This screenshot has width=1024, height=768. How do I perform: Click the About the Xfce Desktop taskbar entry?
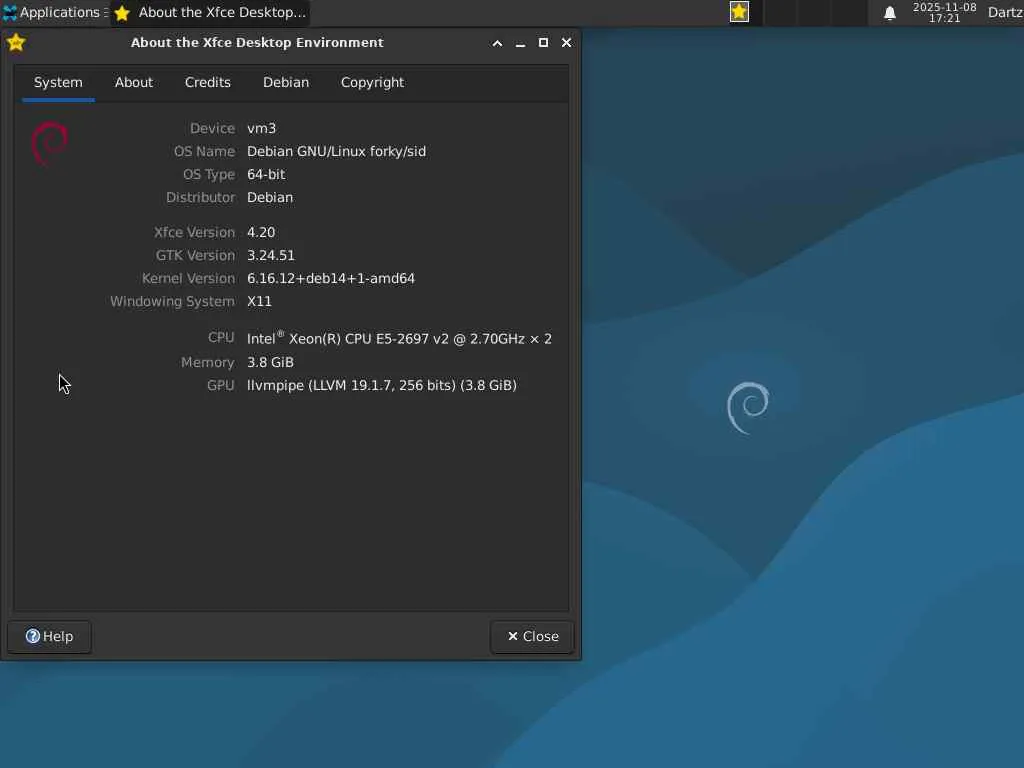click(210, 12)
